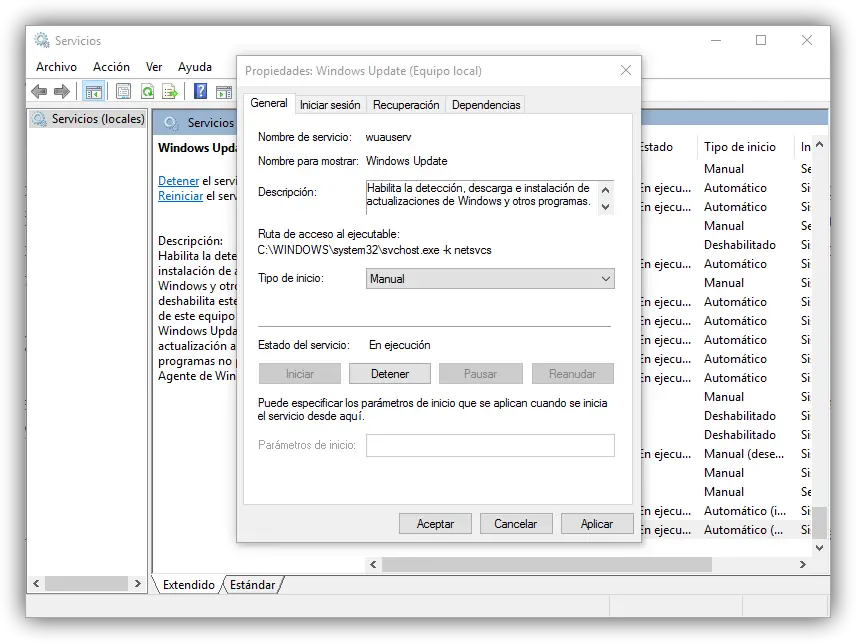Click the services list horizontal scroll left arrow
Screen dimensions: 856x643
pyautogui.click(x=373, y=564)
